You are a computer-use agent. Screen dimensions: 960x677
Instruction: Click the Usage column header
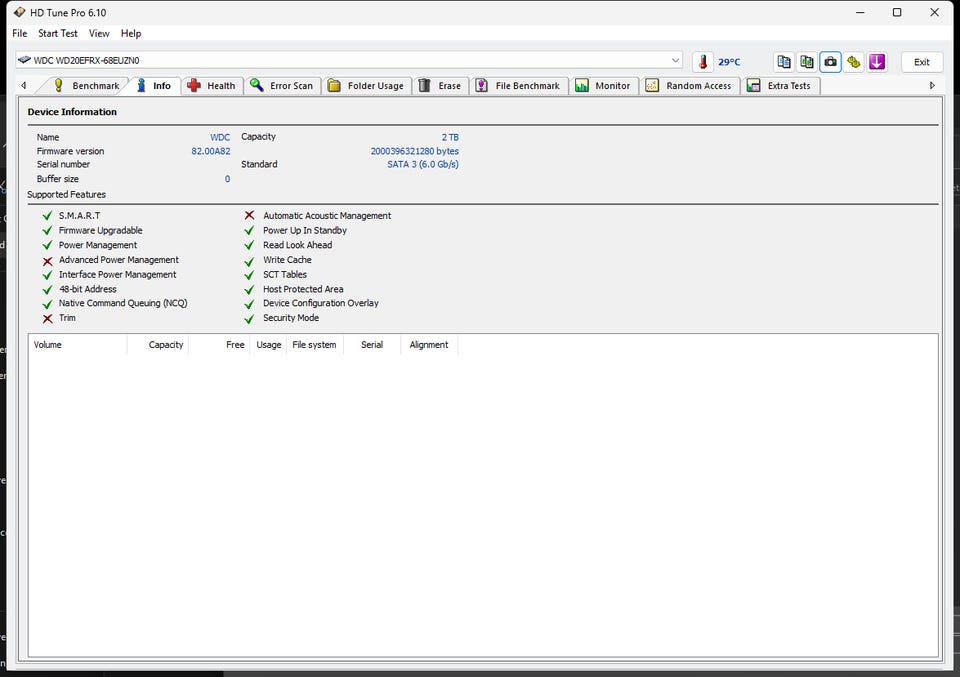click(x=268, y=345)
